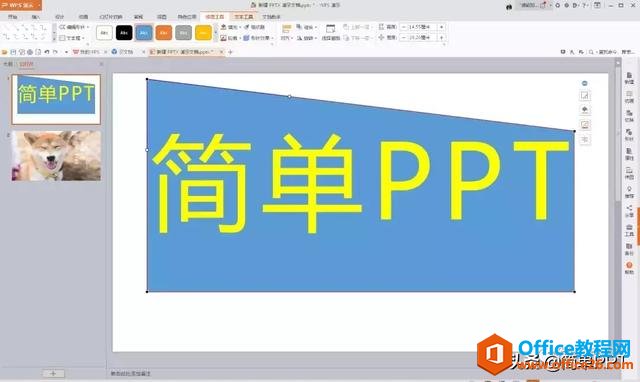Click the redo arrow icon

[55, 52]
